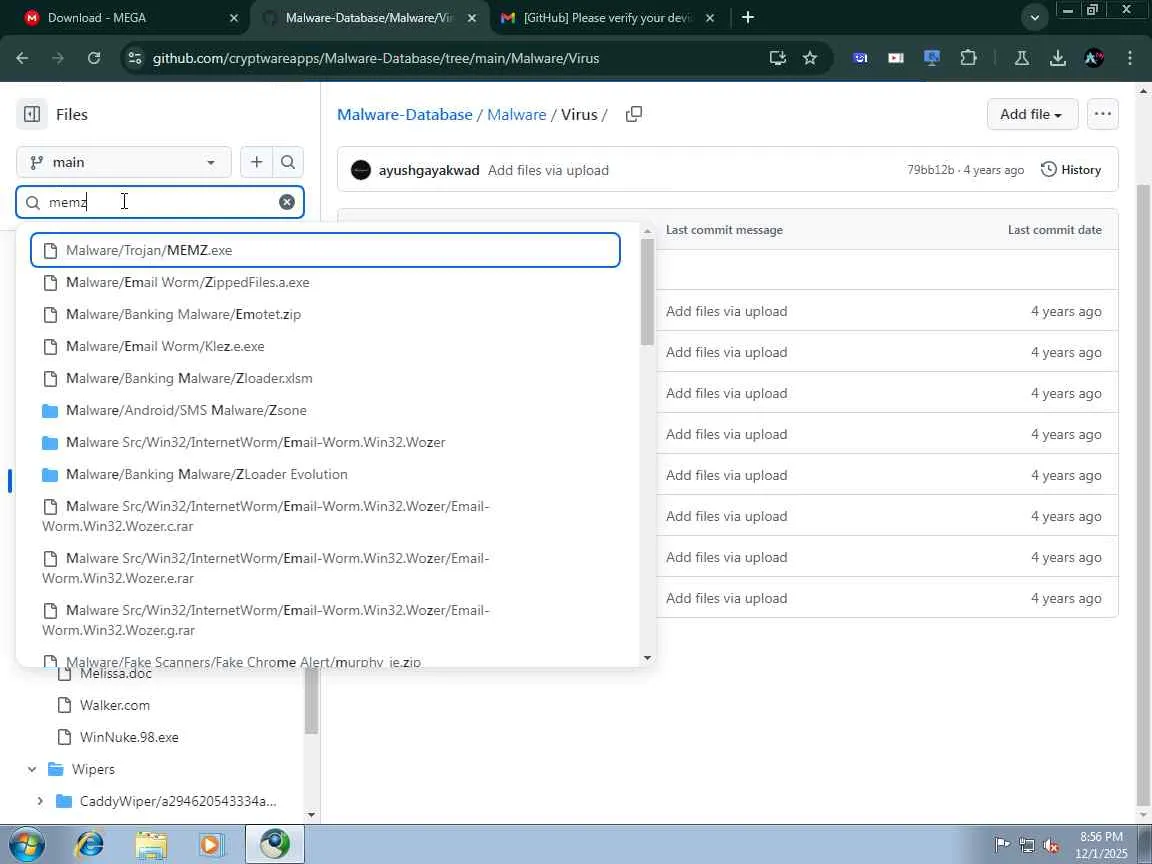This screenshot has width=1152, height=864.
Task: Choose the Klez.e.exe search result
Action: (x=325, y=346)
